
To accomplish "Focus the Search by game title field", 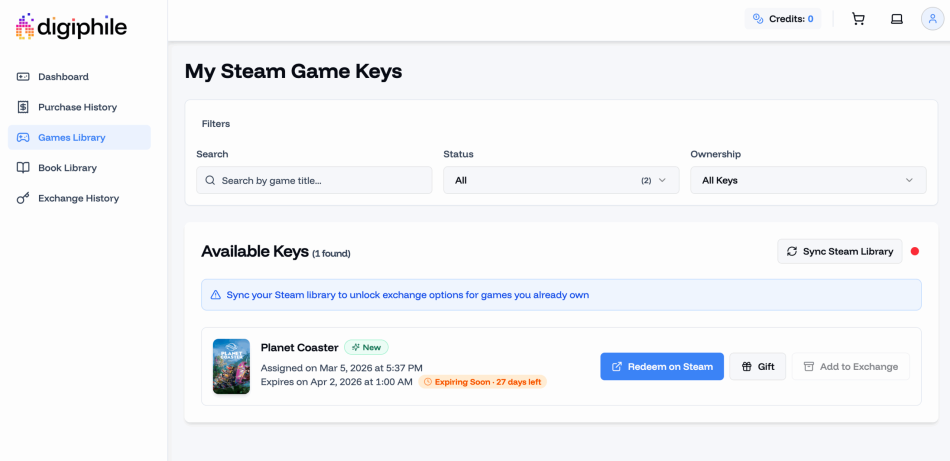I will click(x=314, y=180).
